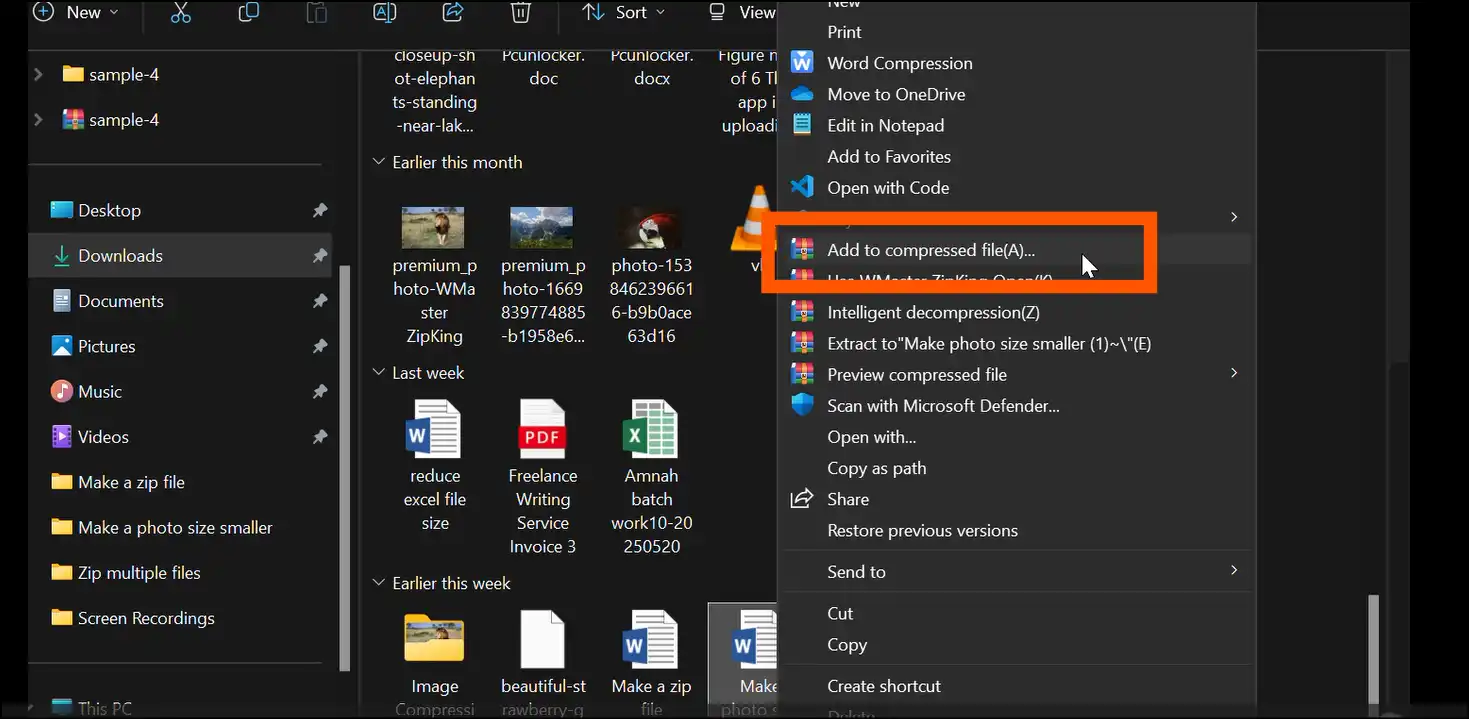Open the New dropdown button
The width and height of the screenshot is (1469, 719).
75,13
